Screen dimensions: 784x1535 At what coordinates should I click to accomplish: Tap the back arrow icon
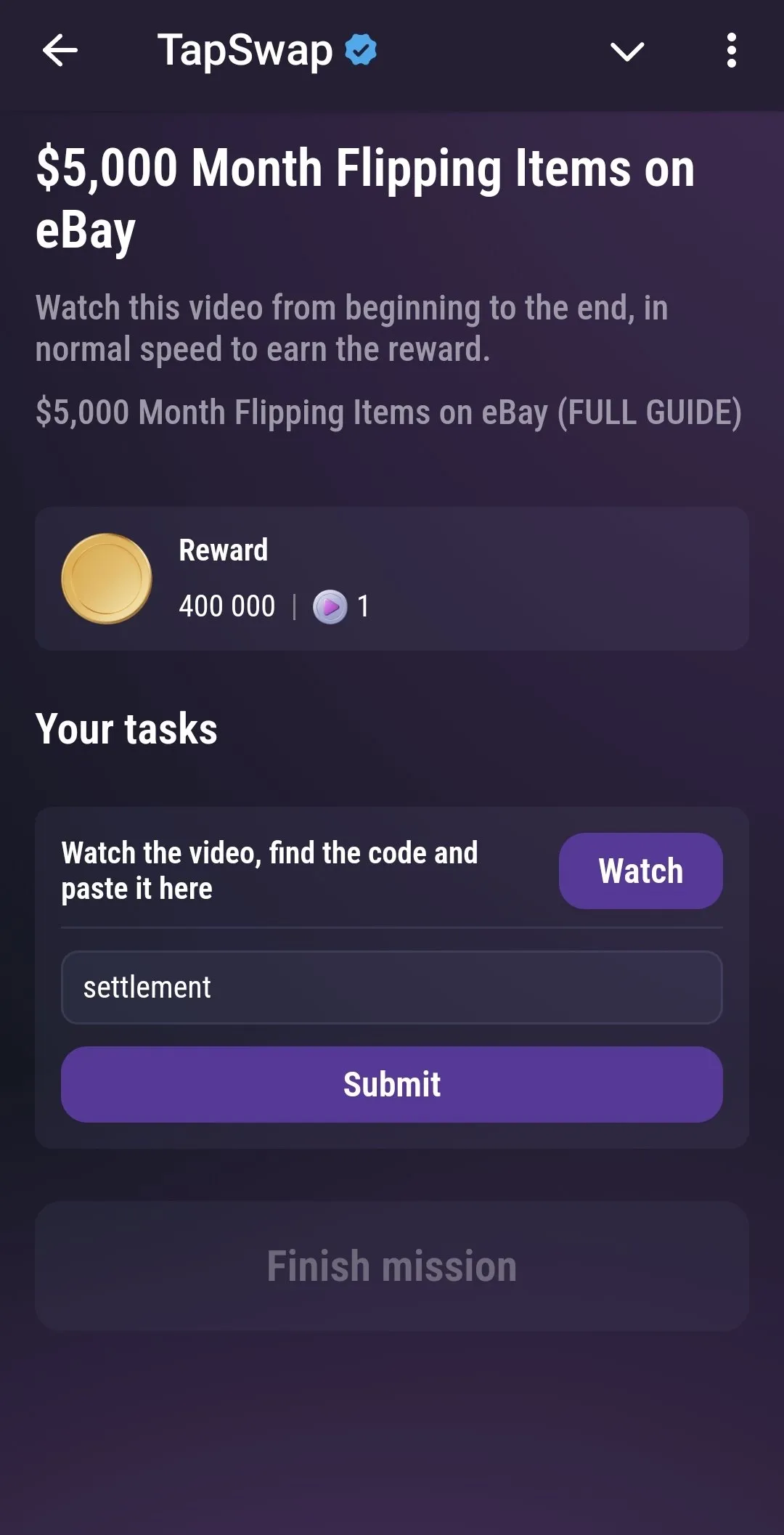(x=60, y=51)
